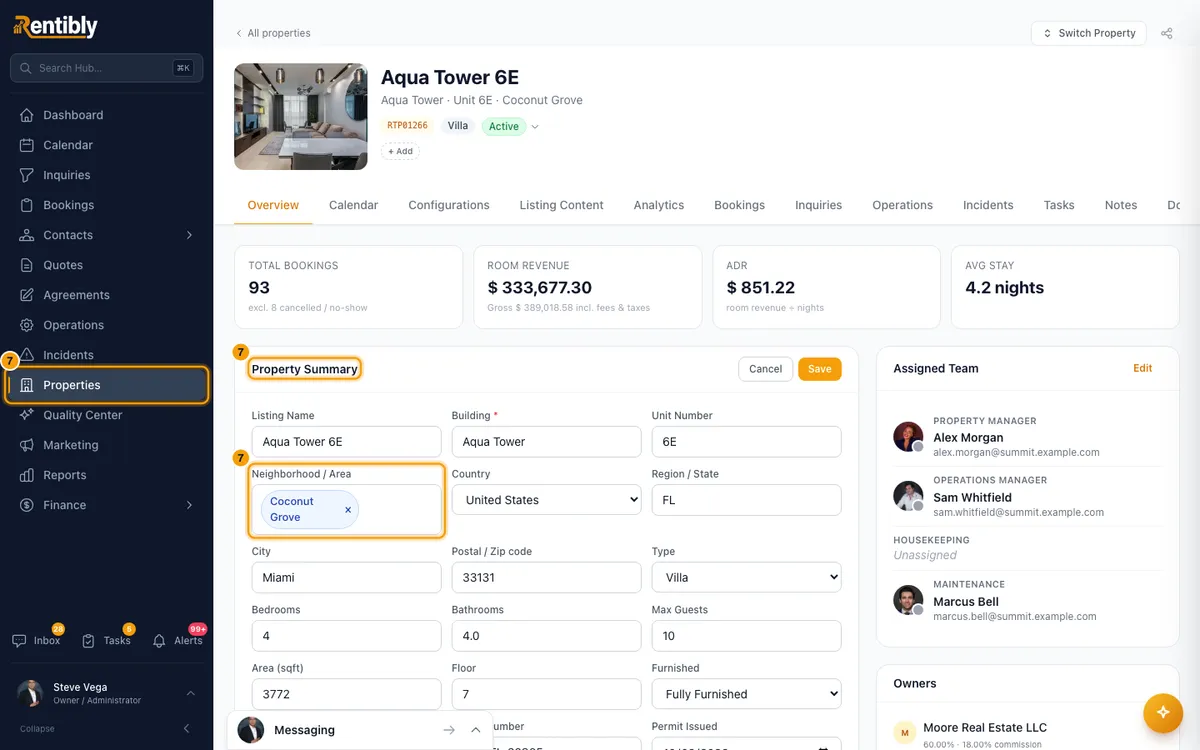Image resolution: width=1200 pixels, height=750 pixels.
Task: Open the property Bookings tab
Action: (x=739, y=205)
